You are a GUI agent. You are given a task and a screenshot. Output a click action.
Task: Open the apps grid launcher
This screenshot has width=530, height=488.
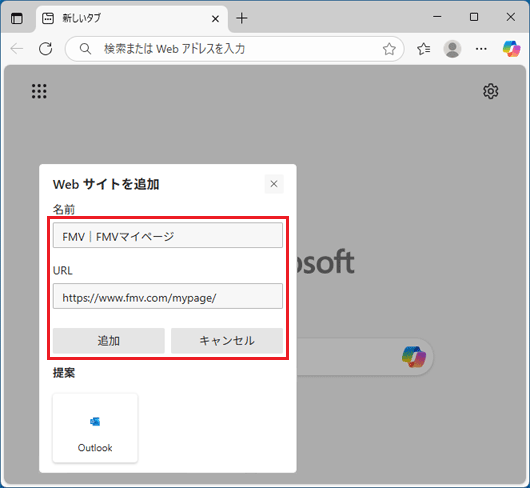39,91
